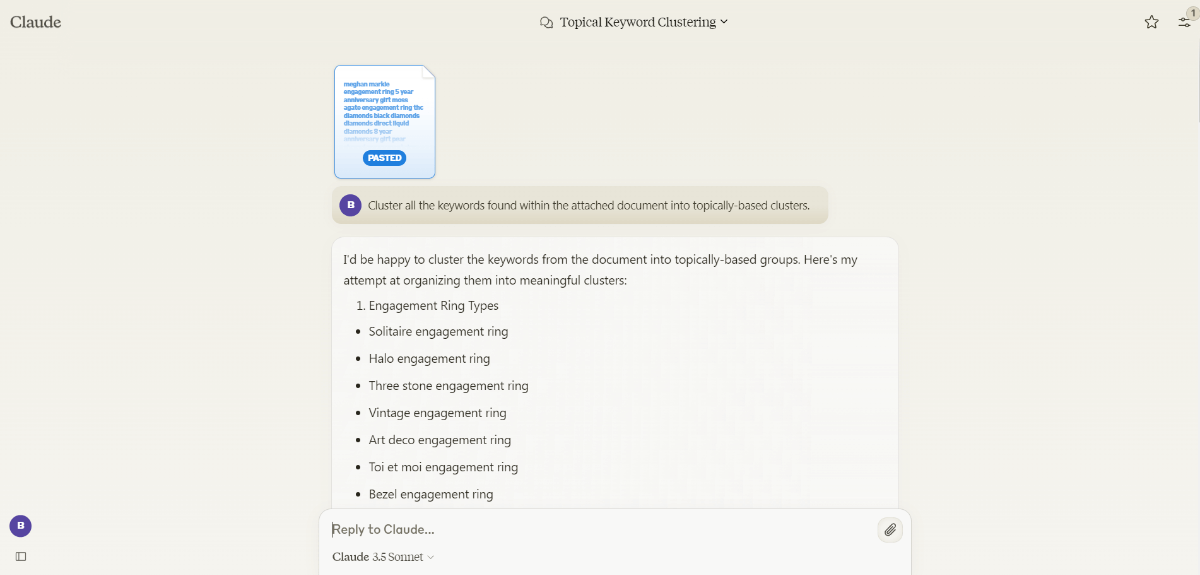Click the chat bubbles icon beside the title
The width and height of the screenshot is (1200, 575).
click(x=546, y=22)
